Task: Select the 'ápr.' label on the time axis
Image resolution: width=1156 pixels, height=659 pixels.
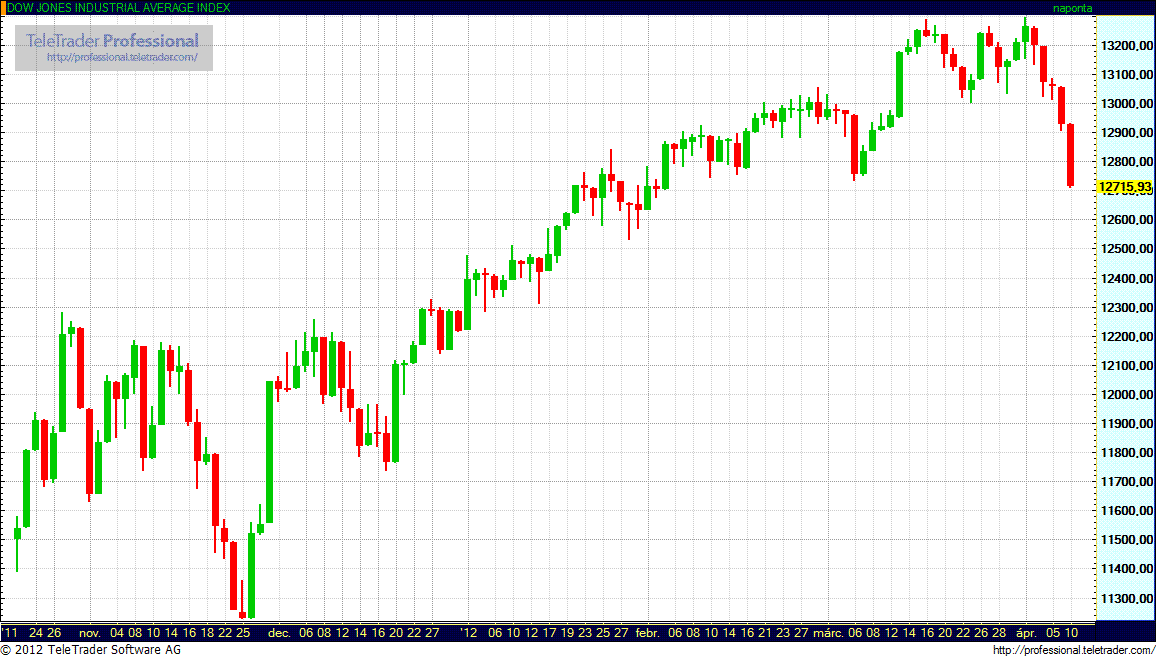Action: click(x=1026, y=633)
